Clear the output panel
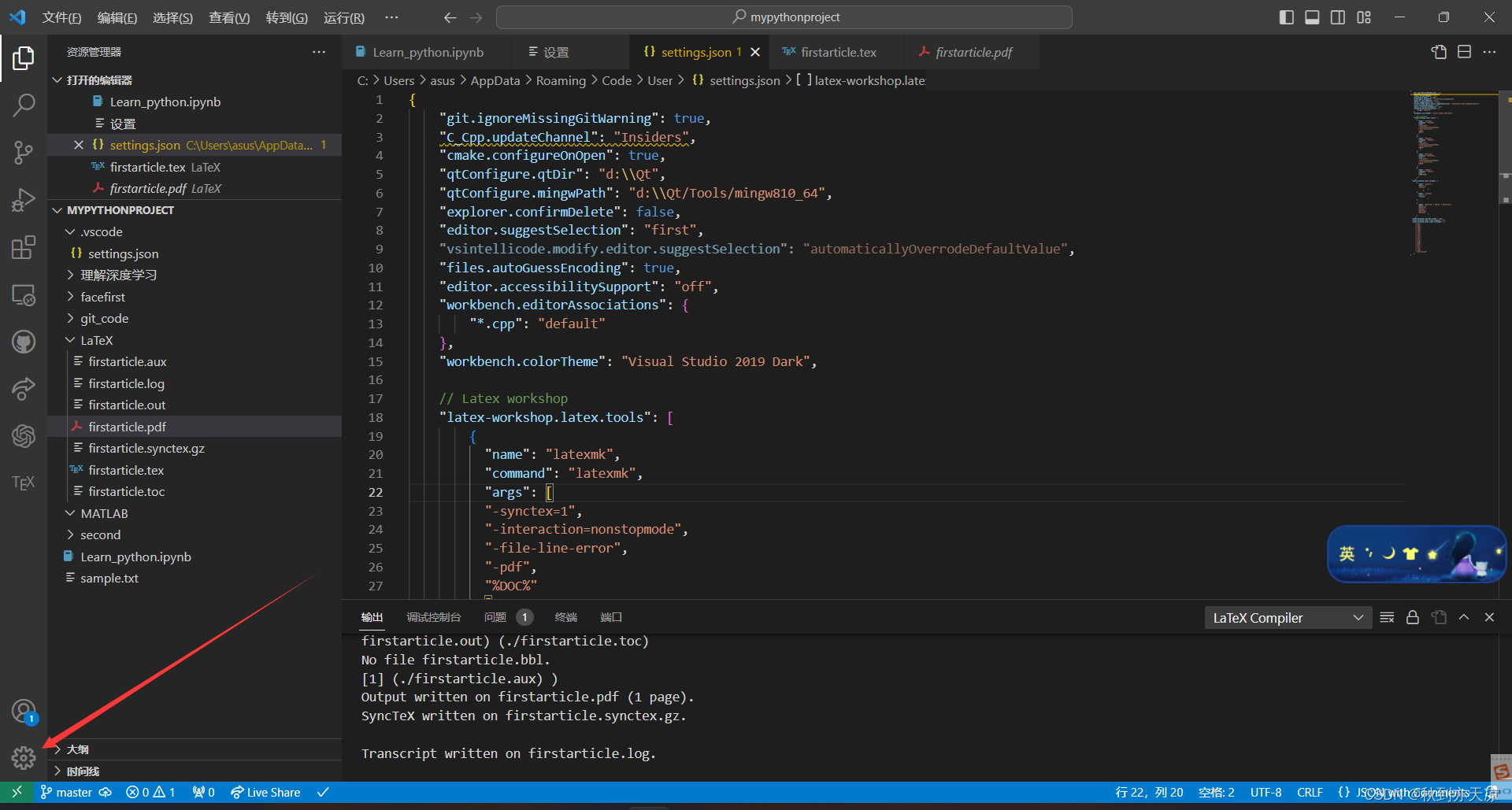 pos(1388,618)
